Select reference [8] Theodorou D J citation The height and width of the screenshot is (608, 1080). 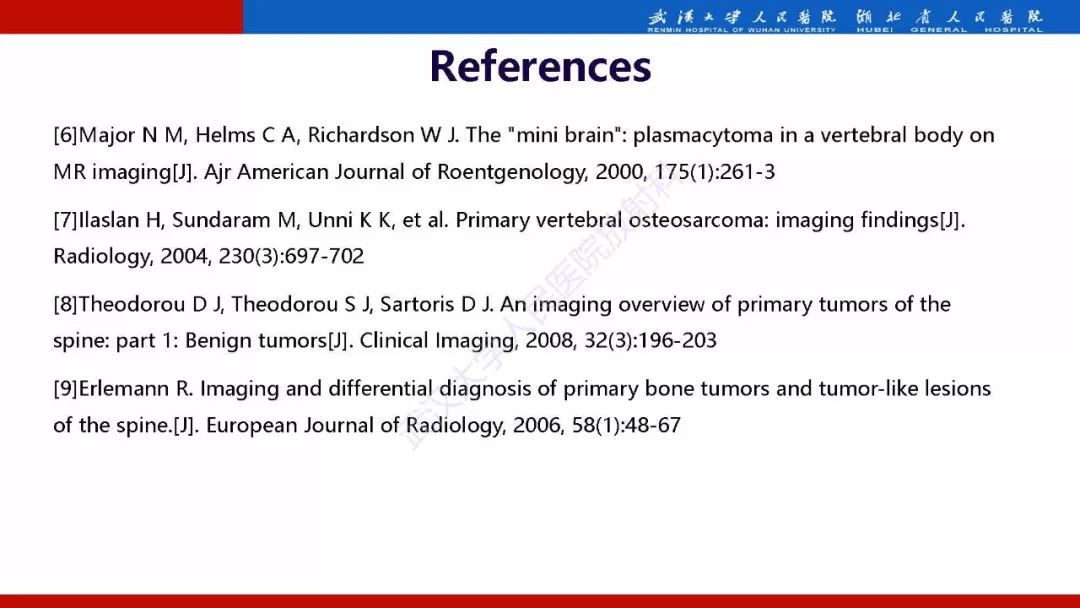tap(502, 322)
